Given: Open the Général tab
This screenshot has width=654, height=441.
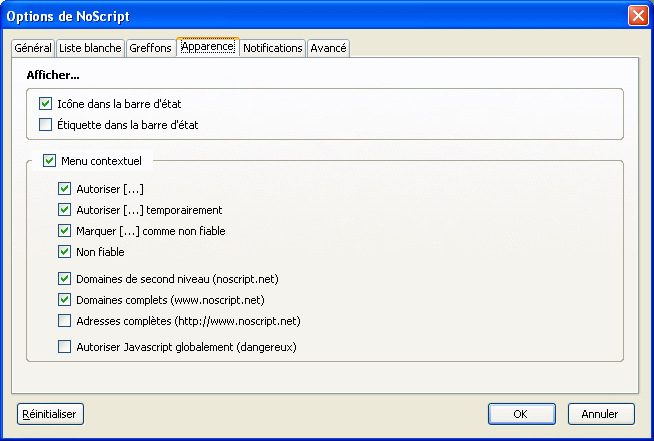Looking at the screenshot, I should click(33, 48).
